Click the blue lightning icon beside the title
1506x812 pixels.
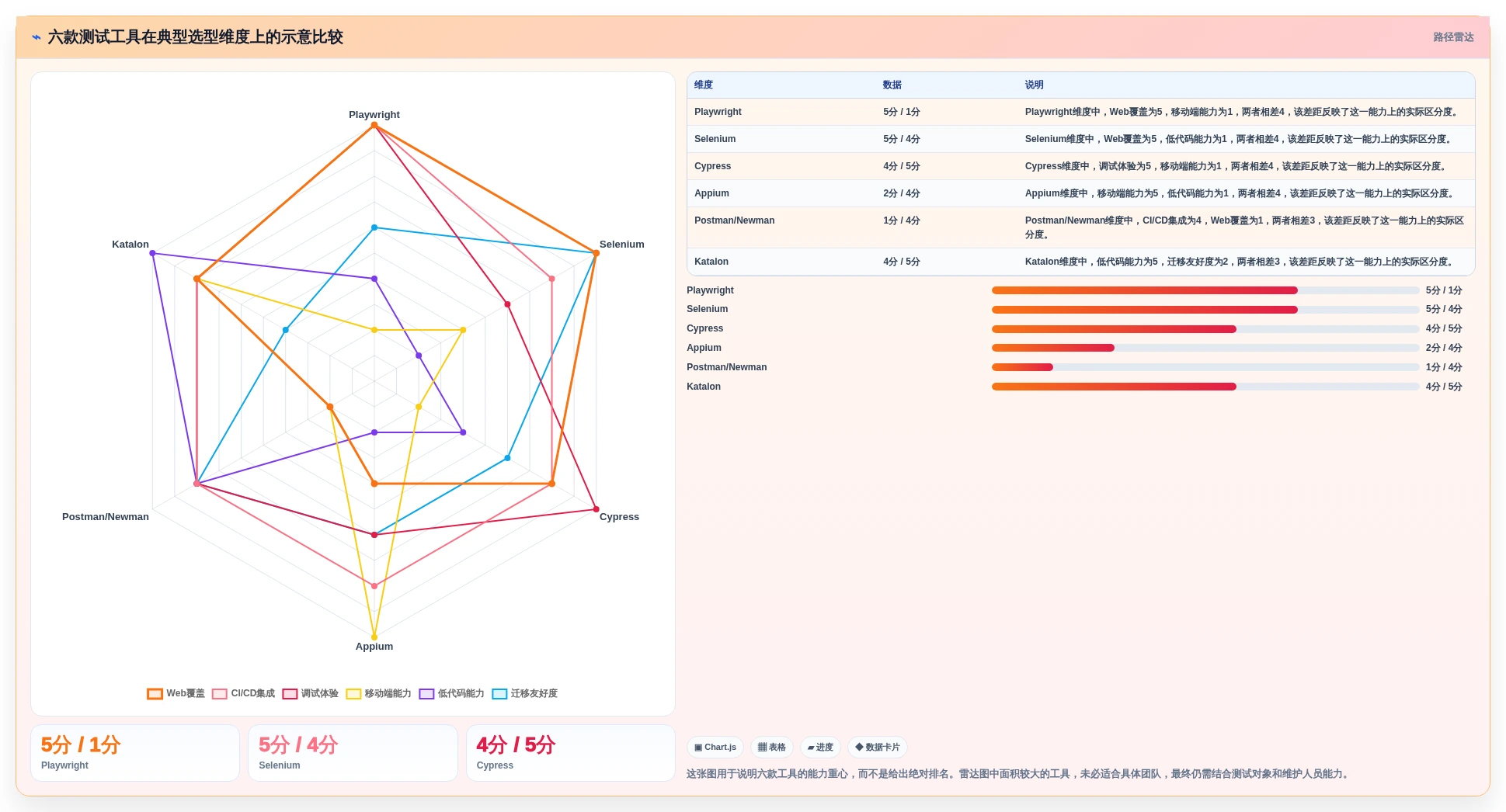(37, 37)
